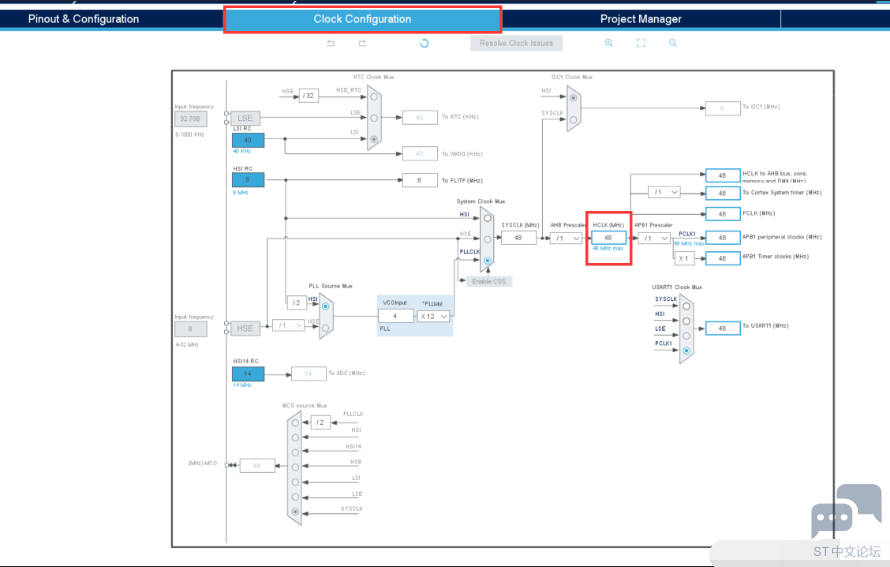Viewport: 890px width, 567px height.
Task: Click the VCOInput value 4 box
Action: pos(396,316)
